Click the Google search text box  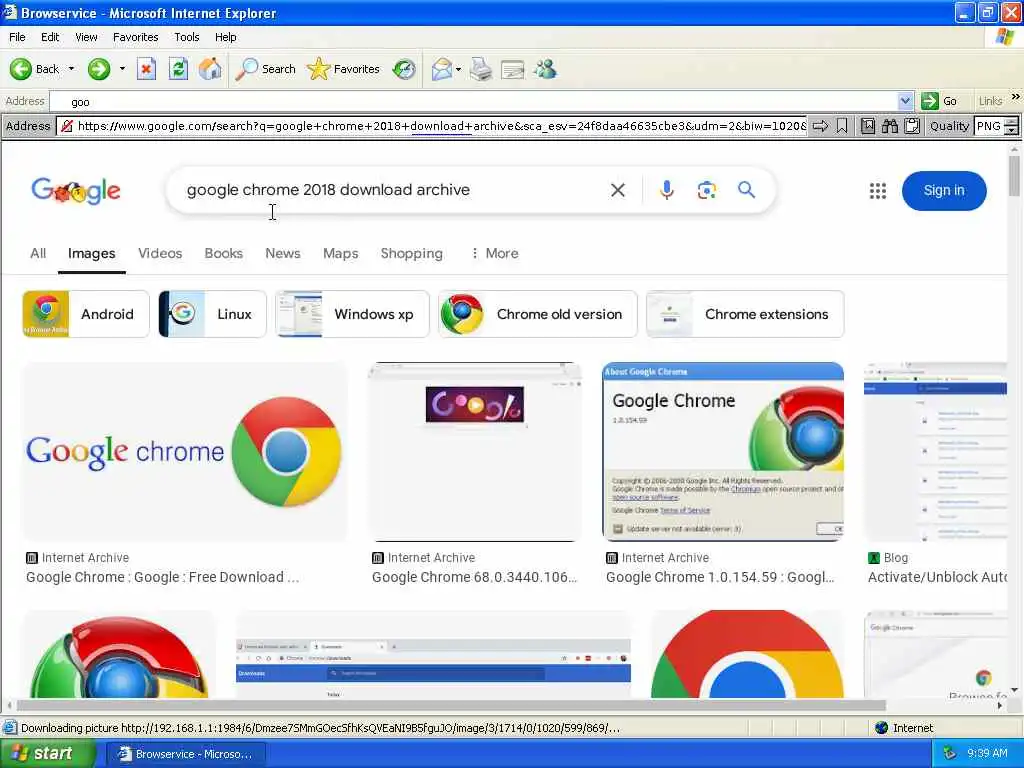(x=392, y=190)
